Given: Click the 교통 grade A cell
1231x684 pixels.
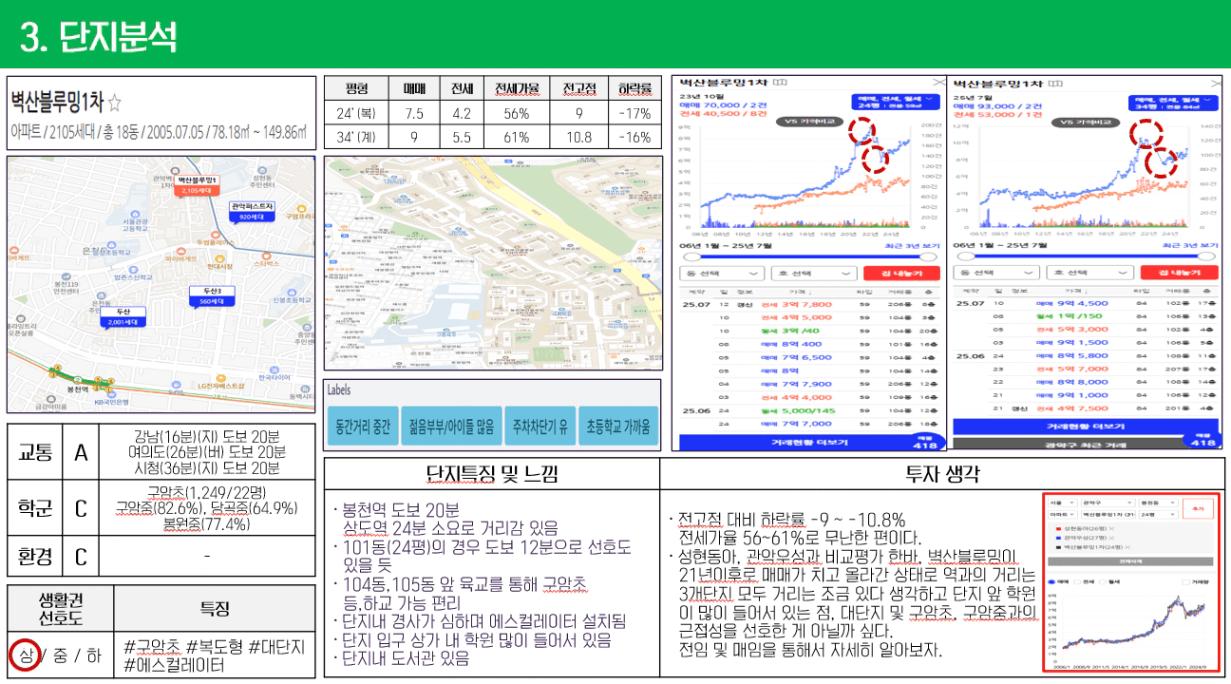Looking at the screenshot, I should (82, 452).
